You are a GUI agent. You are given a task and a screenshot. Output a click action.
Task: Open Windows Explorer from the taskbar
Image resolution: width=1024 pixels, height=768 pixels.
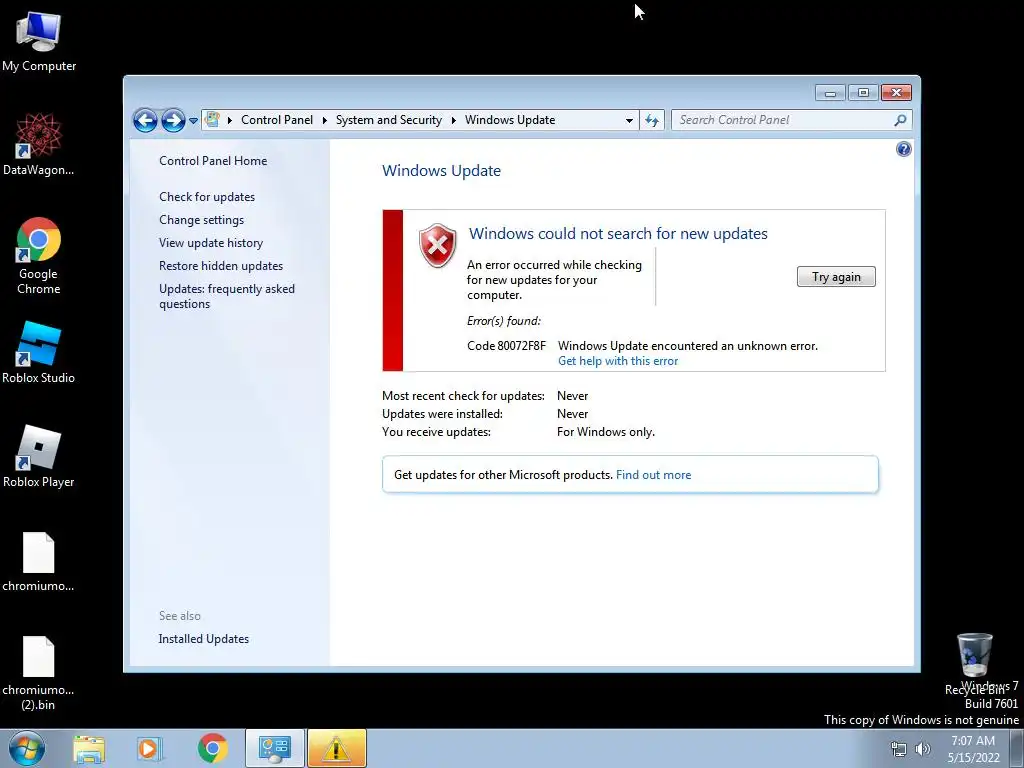89,748
